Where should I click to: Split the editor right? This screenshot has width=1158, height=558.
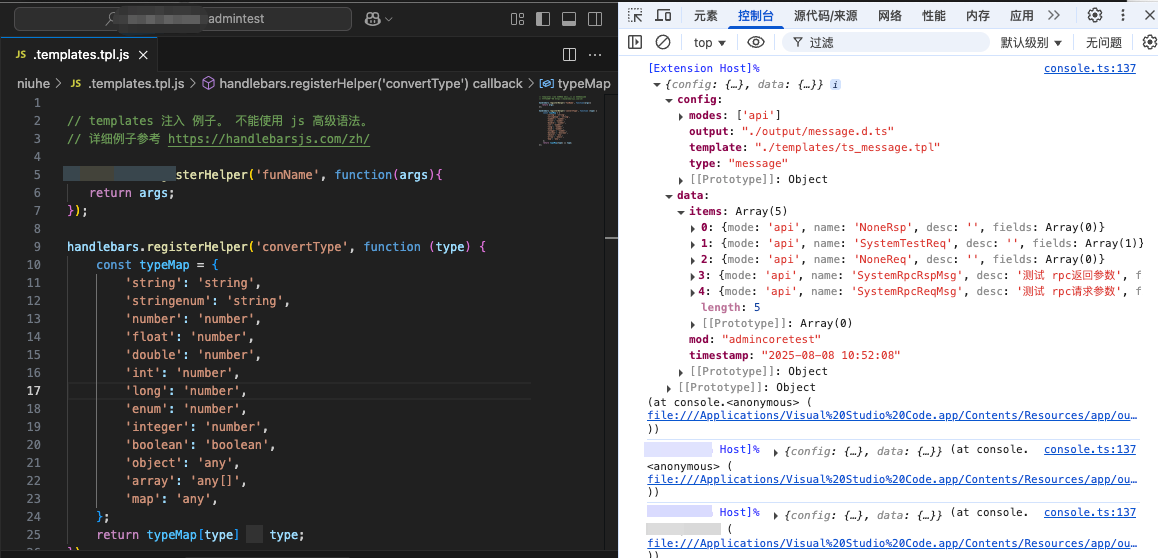(569, 55)
